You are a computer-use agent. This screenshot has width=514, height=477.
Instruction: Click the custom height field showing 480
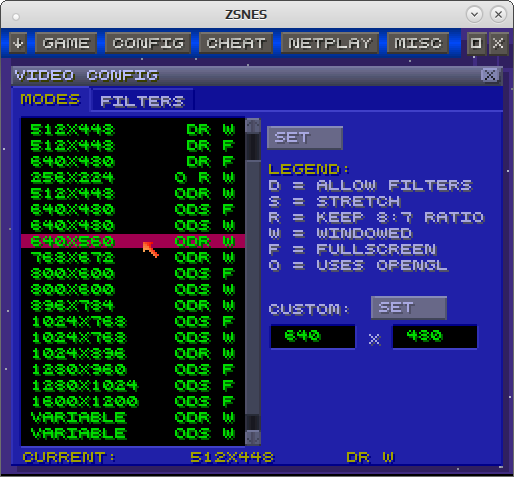435,337
